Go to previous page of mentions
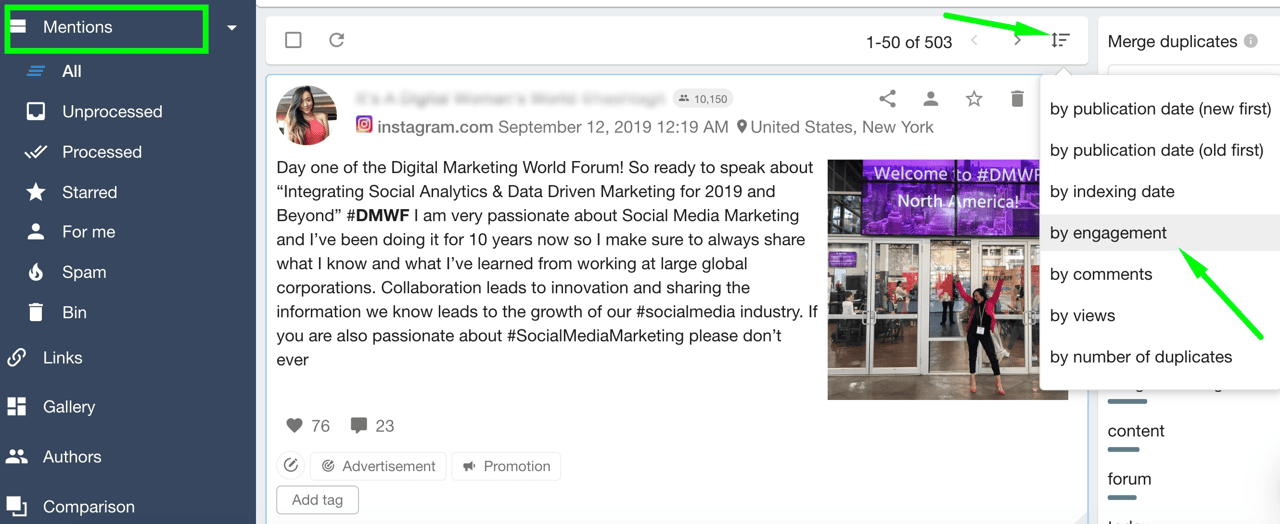Viewport: 1280px width, 524px height. (x=975, y=41)
